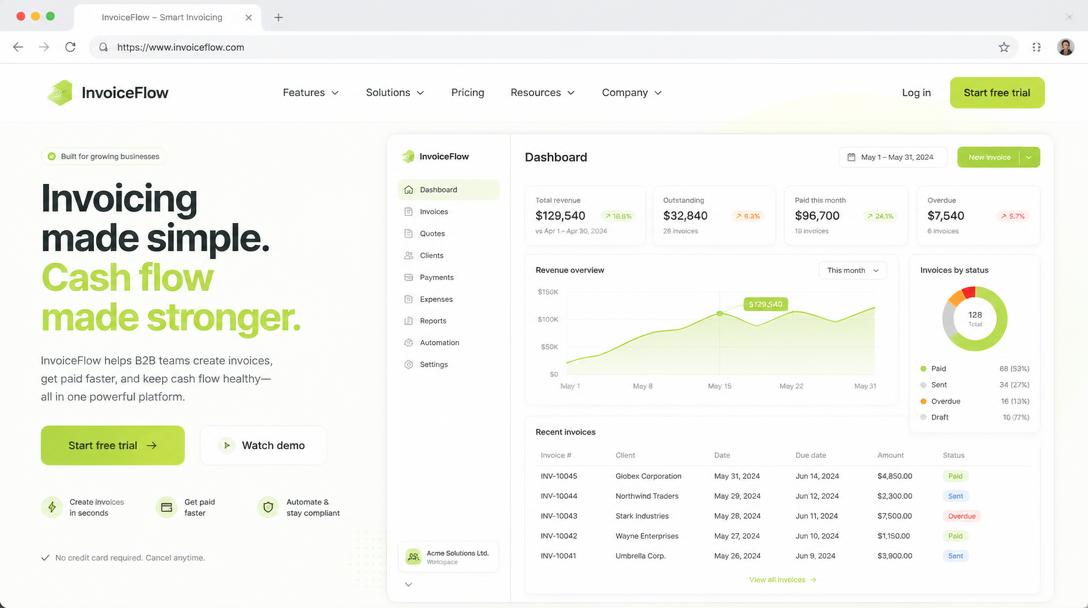This screenshot has height=608, width=1088.
Task: Click the $129,540 chart tooltip marker
Action: [765, 304]
